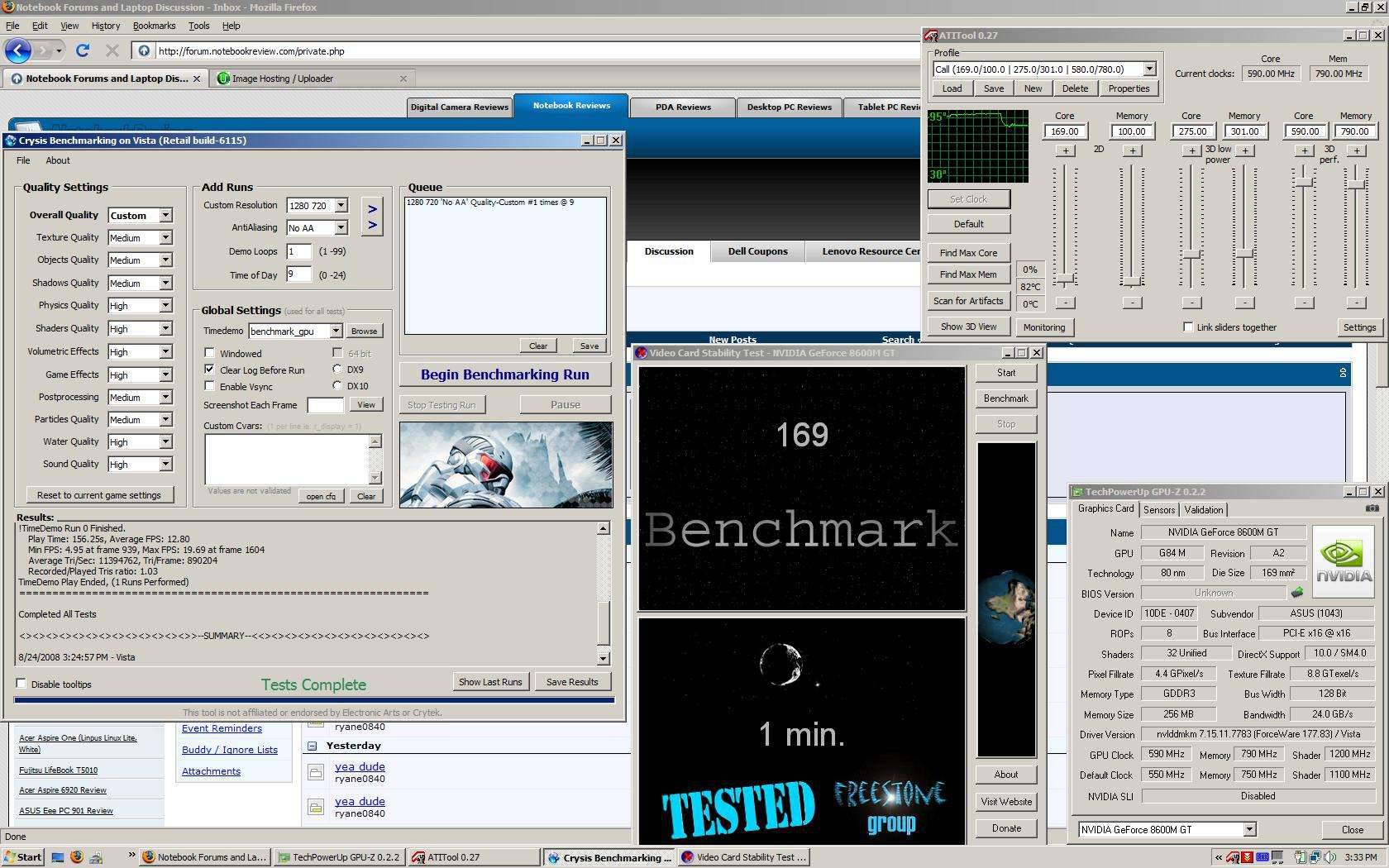Click Save Results button
Viewport: 1389px width, 868px height.
[x=572, y=682]
